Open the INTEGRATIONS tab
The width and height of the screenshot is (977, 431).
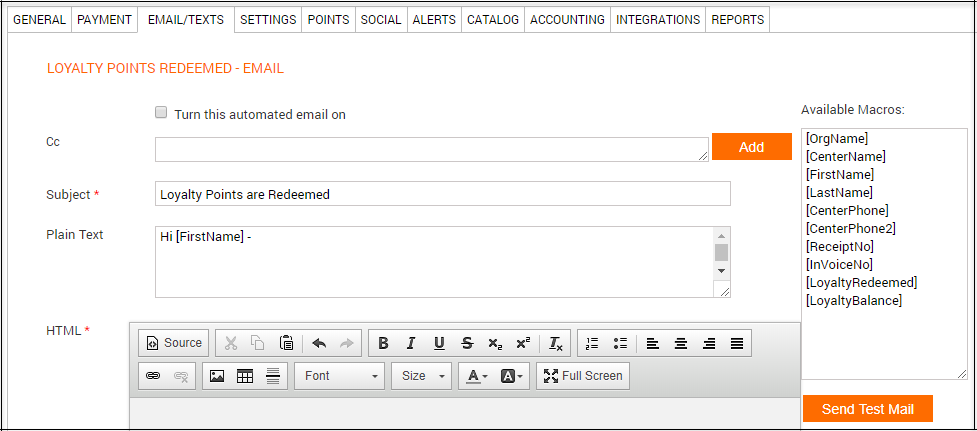coord(658,19)
